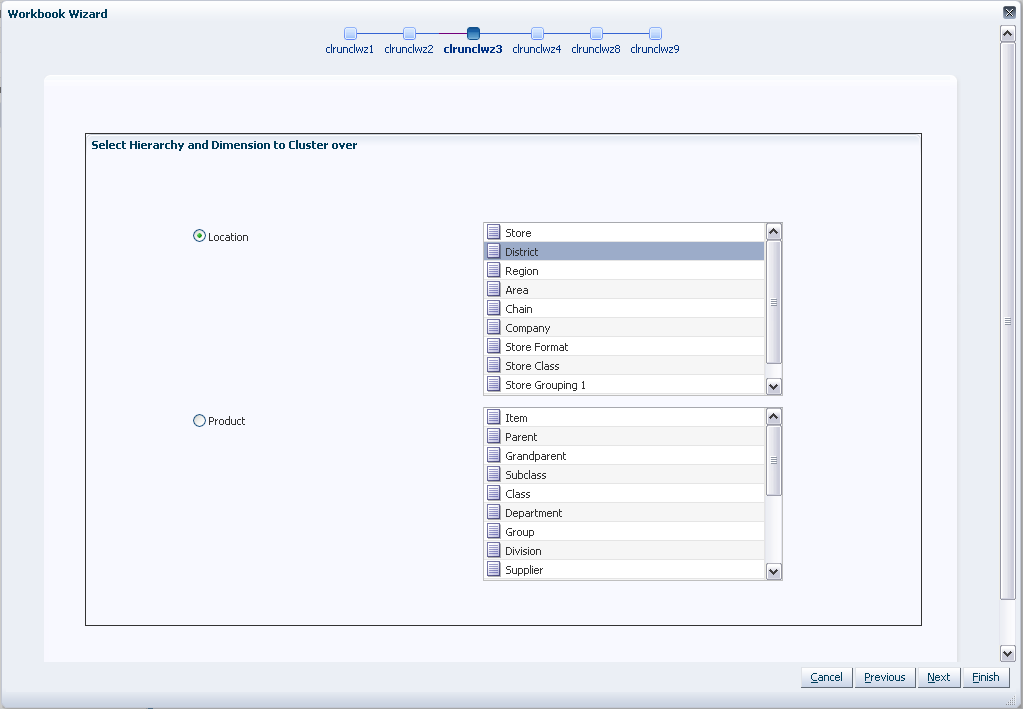Click Location list scroll up arrow
Screen dimensions: 1023x709
point(774,232)
